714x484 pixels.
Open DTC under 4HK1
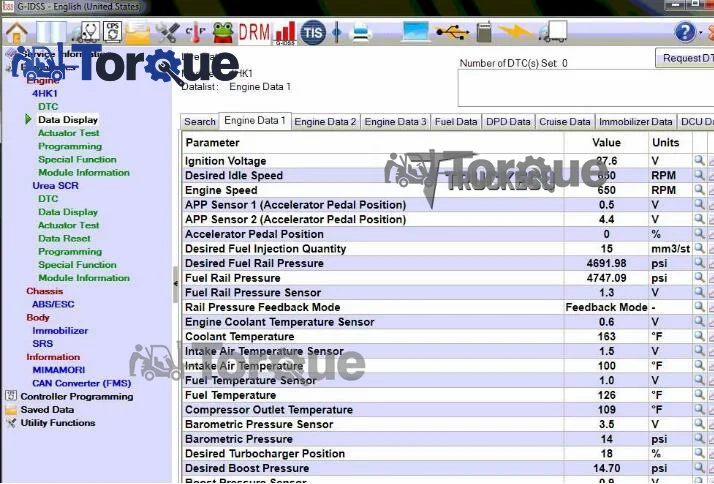click(48, 107)
